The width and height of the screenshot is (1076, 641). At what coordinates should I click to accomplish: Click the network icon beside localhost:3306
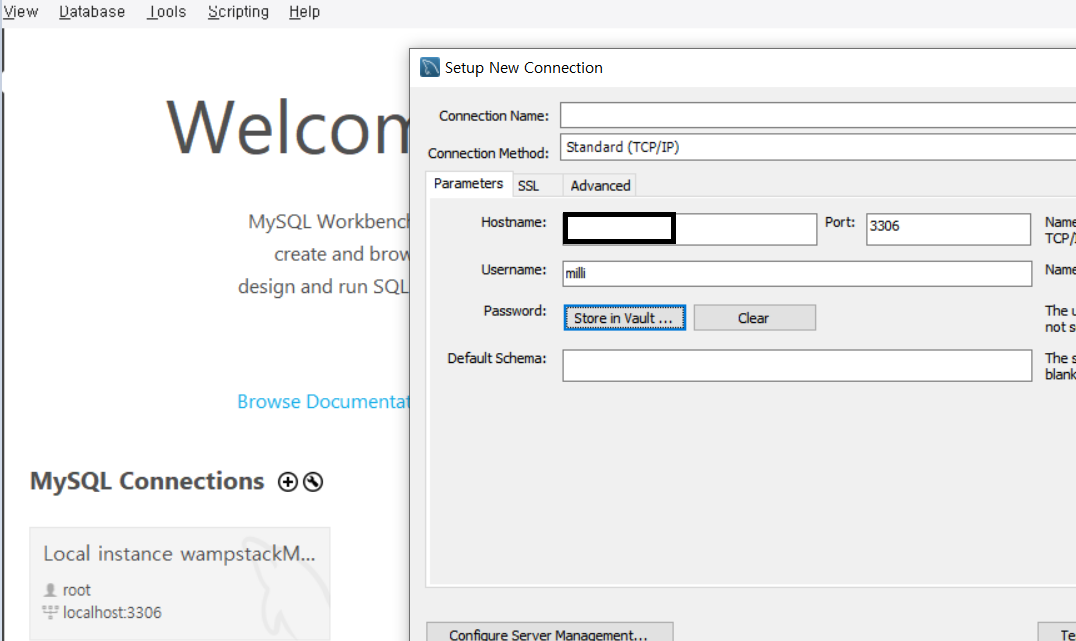50,612
